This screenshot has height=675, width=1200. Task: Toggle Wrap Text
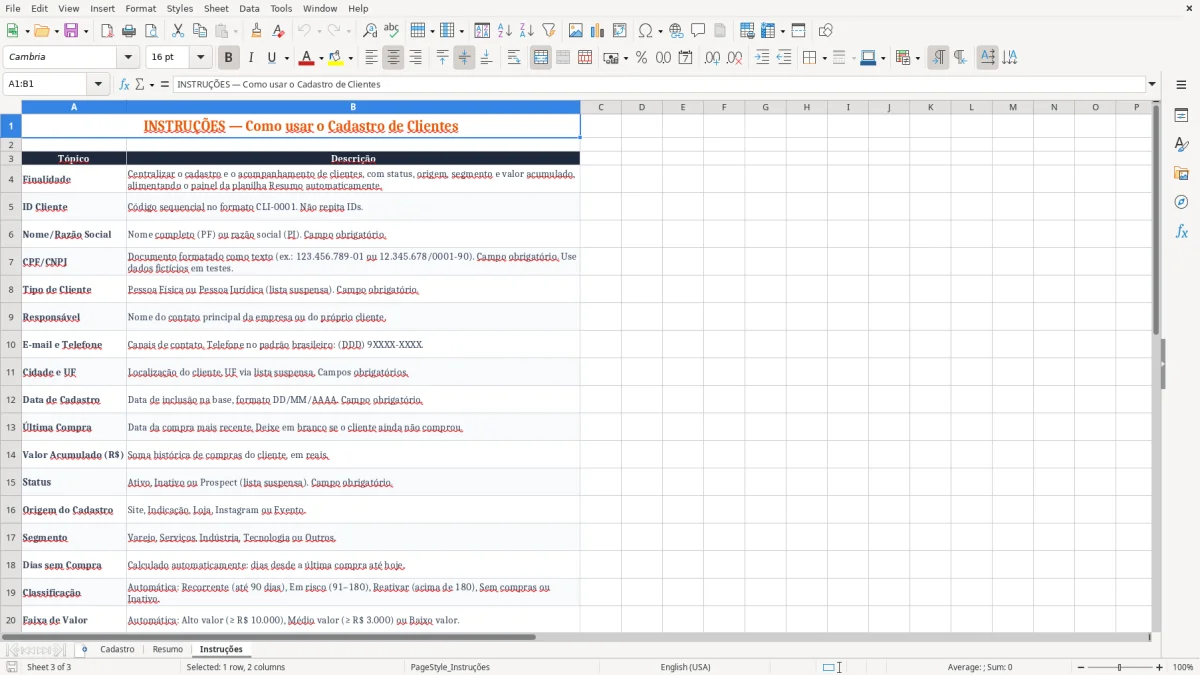(x=514, y=58)
